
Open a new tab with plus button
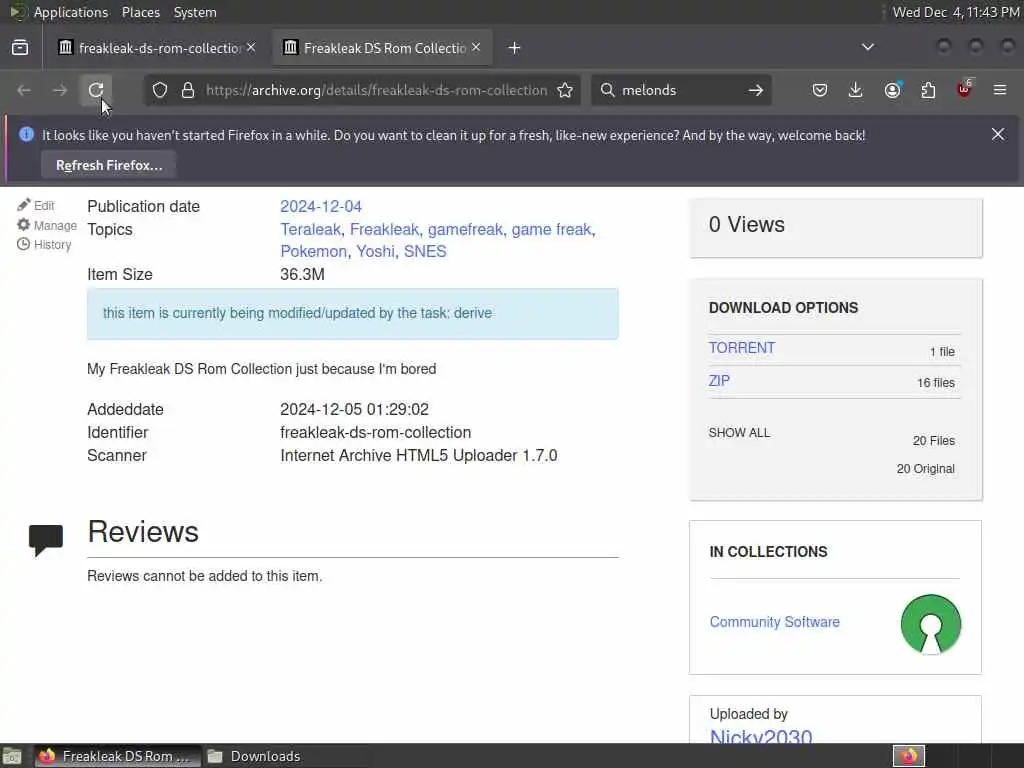click(515, 48)
